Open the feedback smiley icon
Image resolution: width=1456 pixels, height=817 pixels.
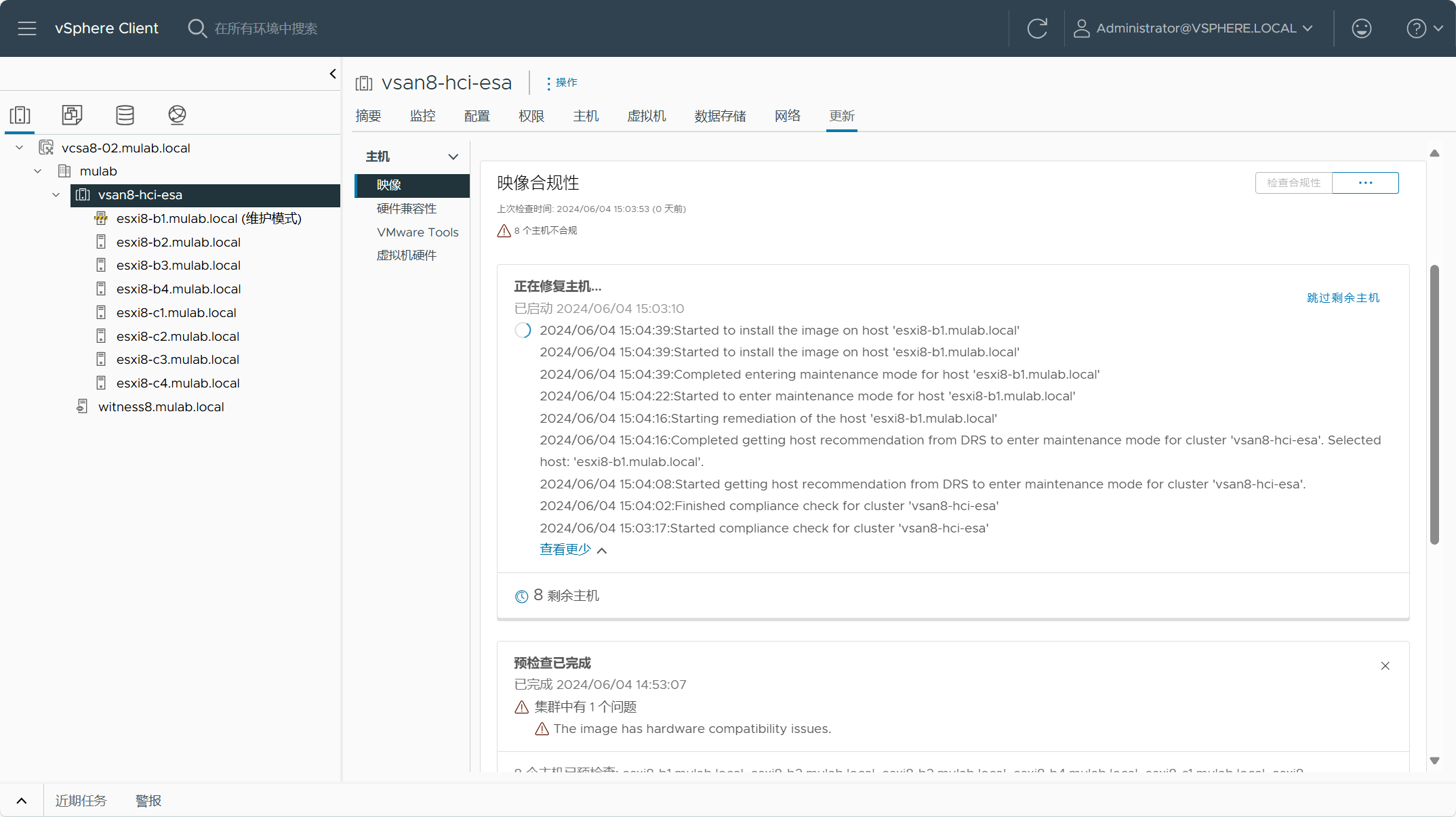click(x=1361, y=28)
